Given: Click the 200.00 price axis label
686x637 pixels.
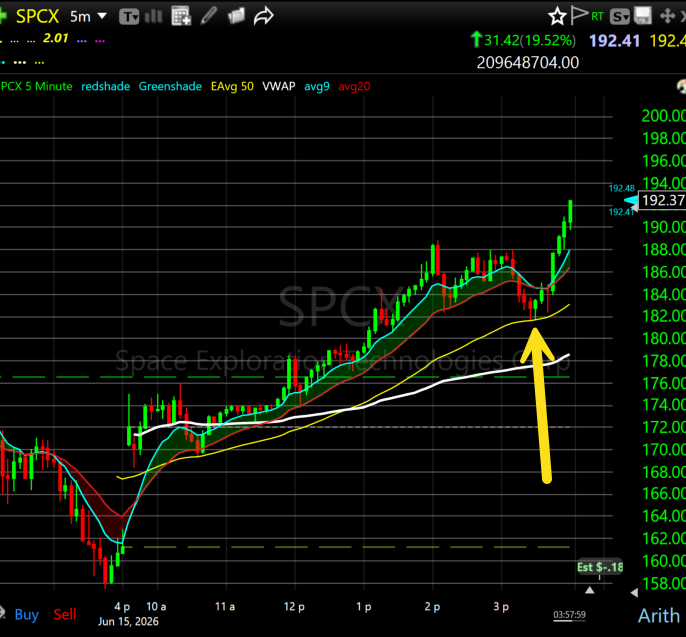Looking at the screenshot, I should [663, 116].
